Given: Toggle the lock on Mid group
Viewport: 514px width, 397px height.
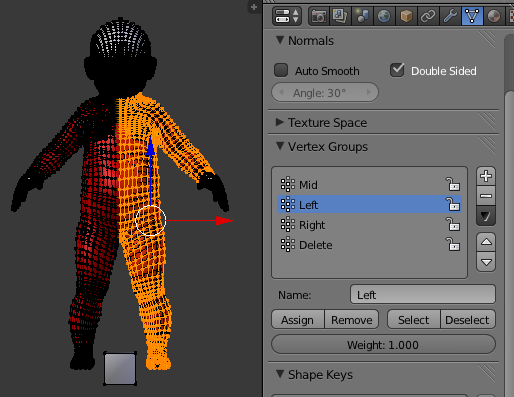Looking at the screenshot, I should tap(453, 184).
